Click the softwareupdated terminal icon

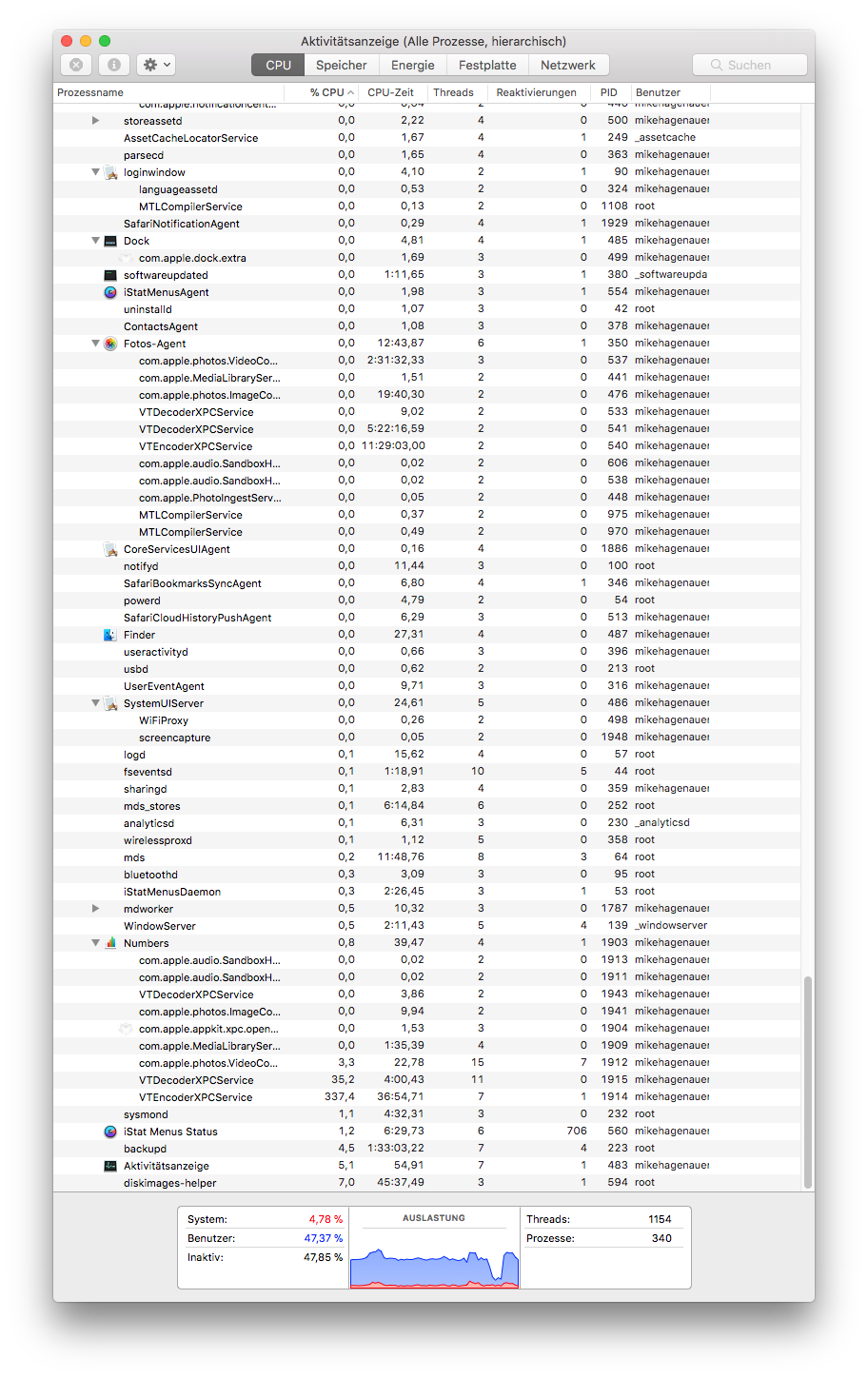[110, 275]
